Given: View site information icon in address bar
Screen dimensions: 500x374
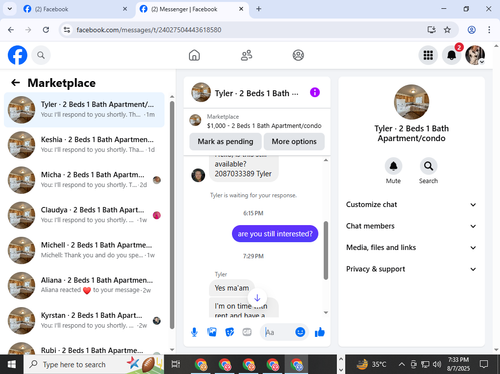Looking at the screenshot, I should tap(67, 30).
